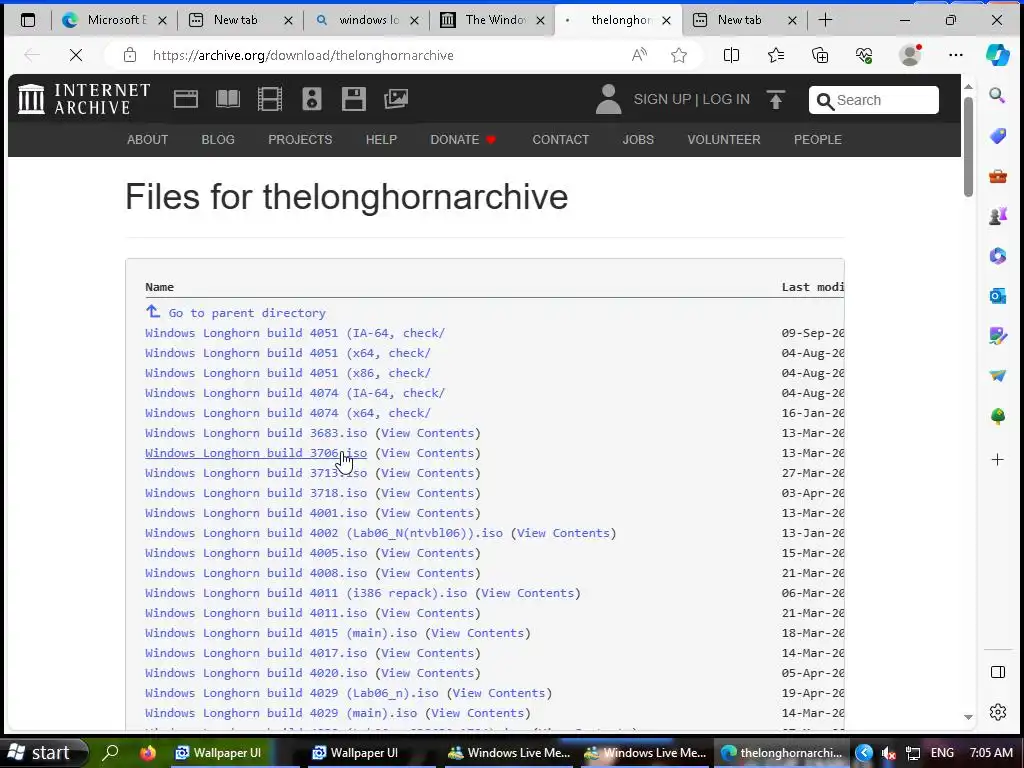Open Internet Archive Software floppy icon
This screenshot has width=1024, height=768.
(x=353, y=99)
